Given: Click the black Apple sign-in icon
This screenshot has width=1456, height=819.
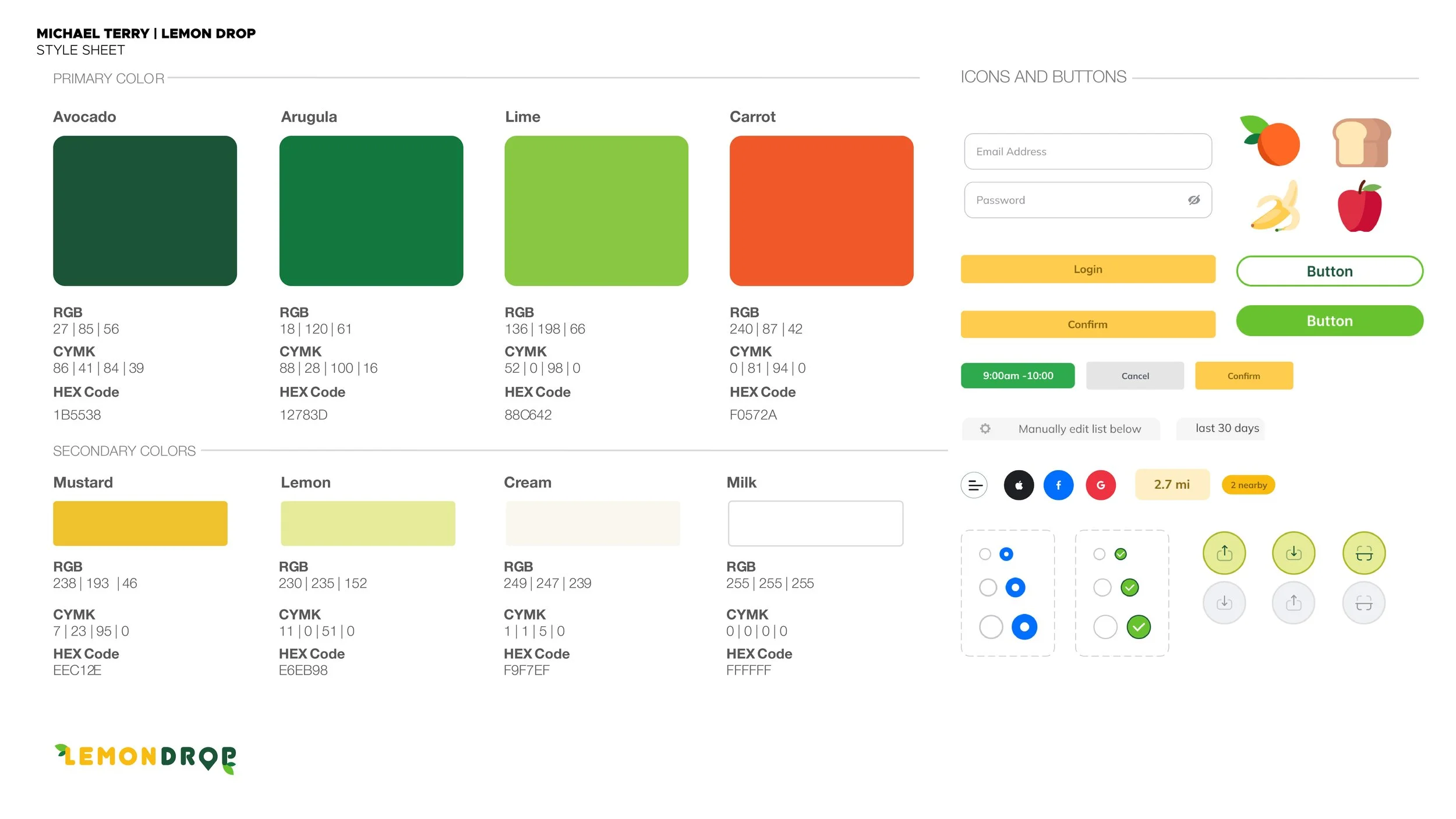Looking at the screenshot, I should click(x=1019, y=485).
